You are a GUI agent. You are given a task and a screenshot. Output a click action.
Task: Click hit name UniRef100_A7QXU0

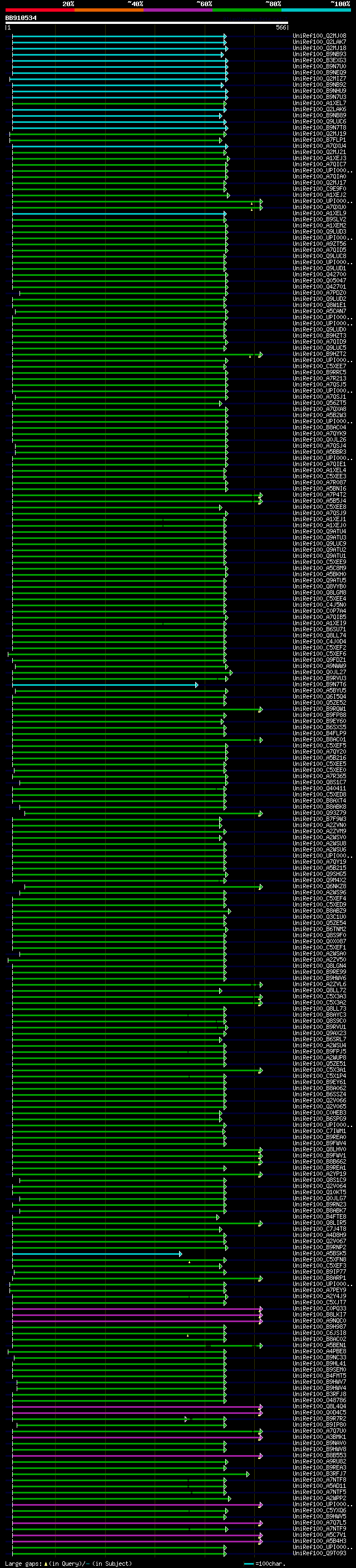click(x=319, y=207)
